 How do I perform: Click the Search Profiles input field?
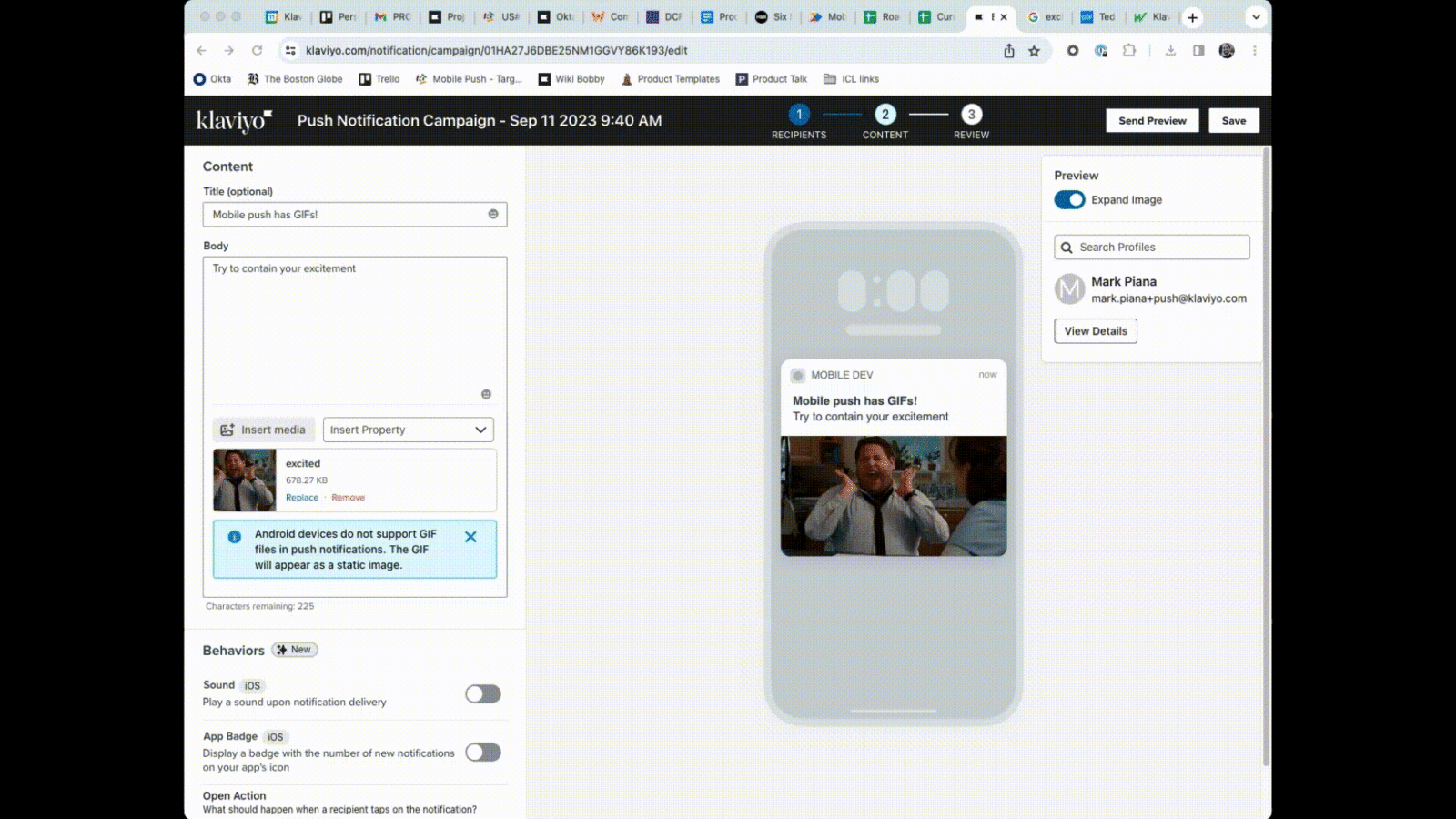pos(1152,248)
